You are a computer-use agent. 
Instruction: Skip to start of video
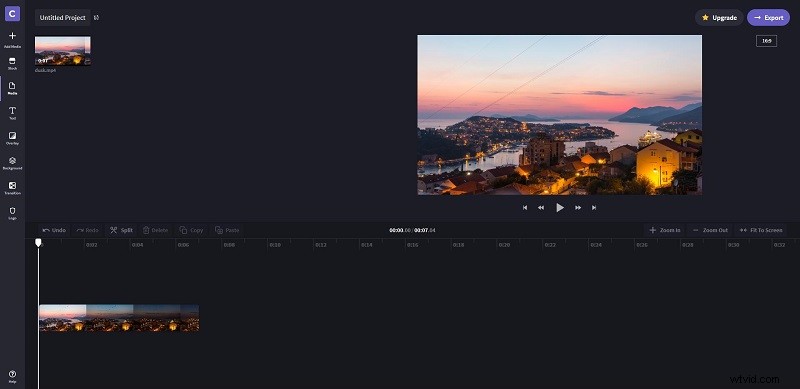[x=524, y=208]
